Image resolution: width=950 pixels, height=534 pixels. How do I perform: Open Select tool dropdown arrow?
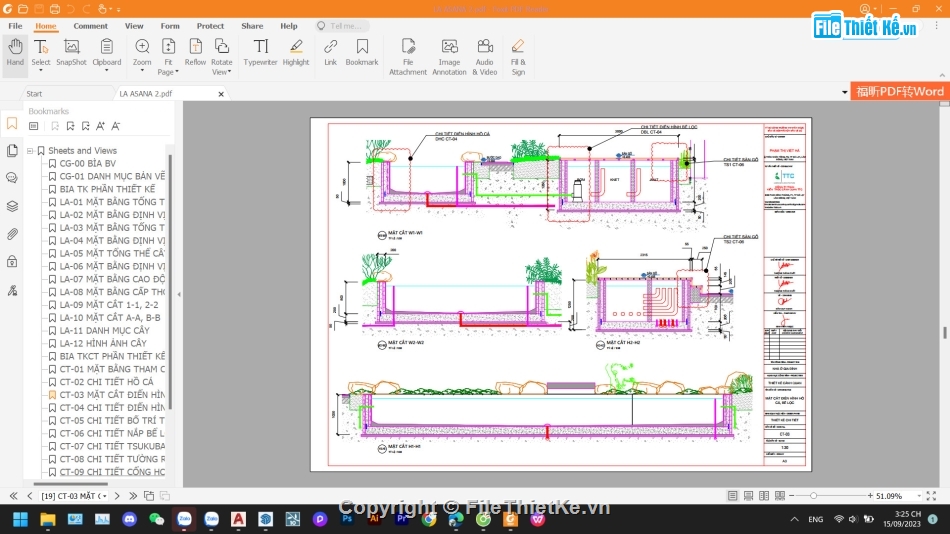pos(41,71)
